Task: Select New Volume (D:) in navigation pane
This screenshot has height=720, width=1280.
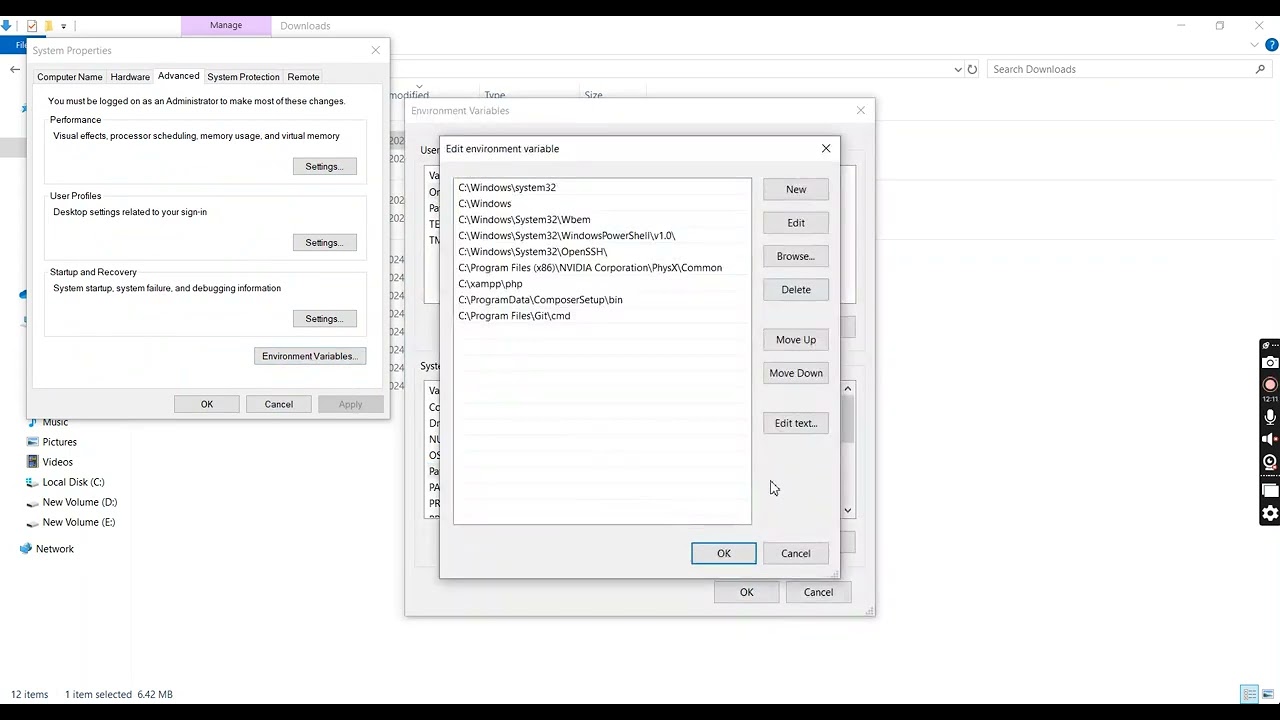Action: pyautogui.click(x=79, y=502)
